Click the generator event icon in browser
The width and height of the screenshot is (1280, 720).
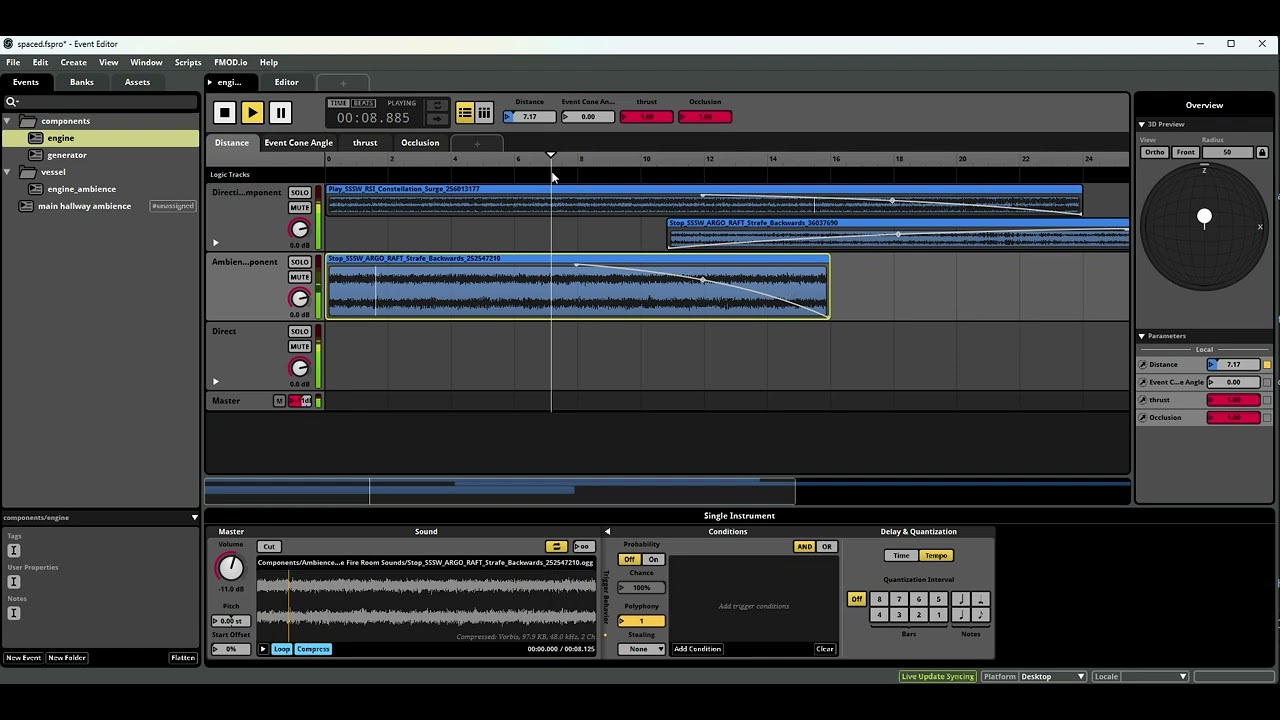[36, 155]
